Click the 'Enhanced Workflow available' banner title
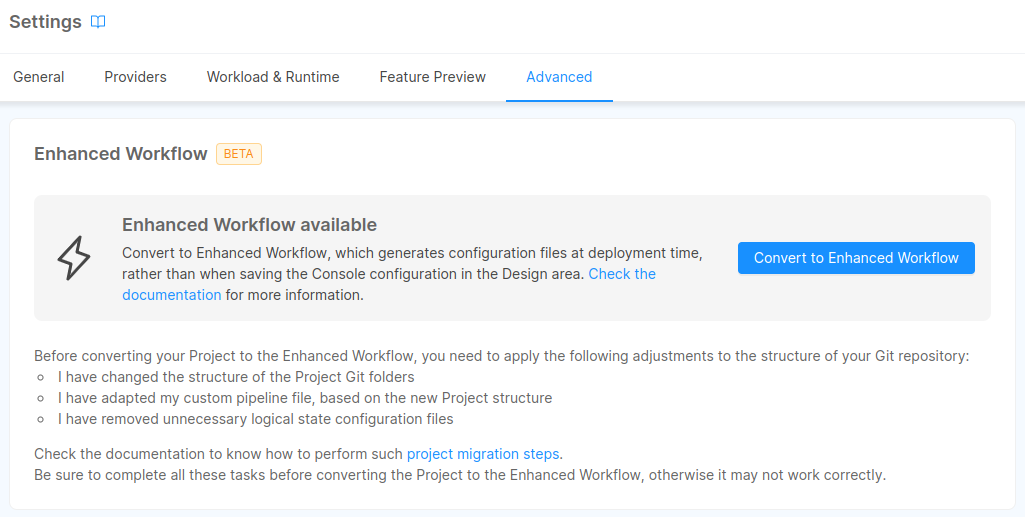 tap(249, 225)
